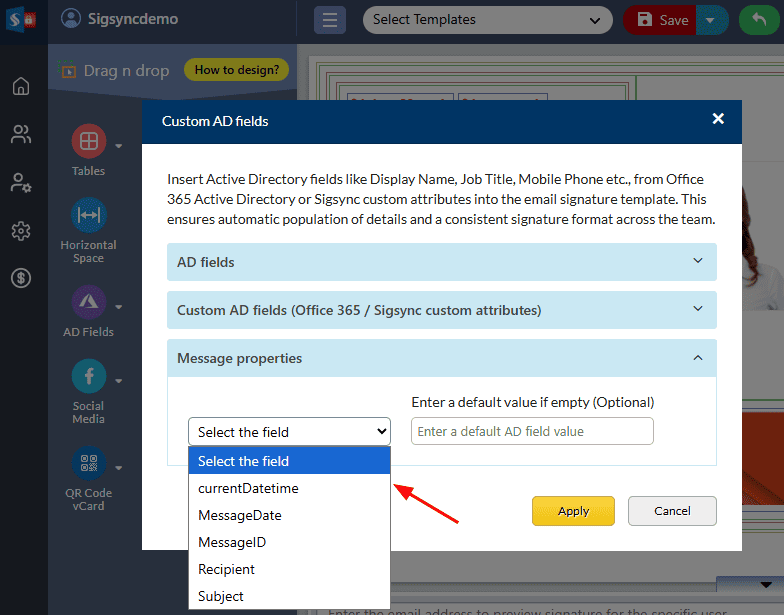Collapse the Message properties section
Viewport: 784px width, 615px height.
pyautogui.click(x=441, y=358)
